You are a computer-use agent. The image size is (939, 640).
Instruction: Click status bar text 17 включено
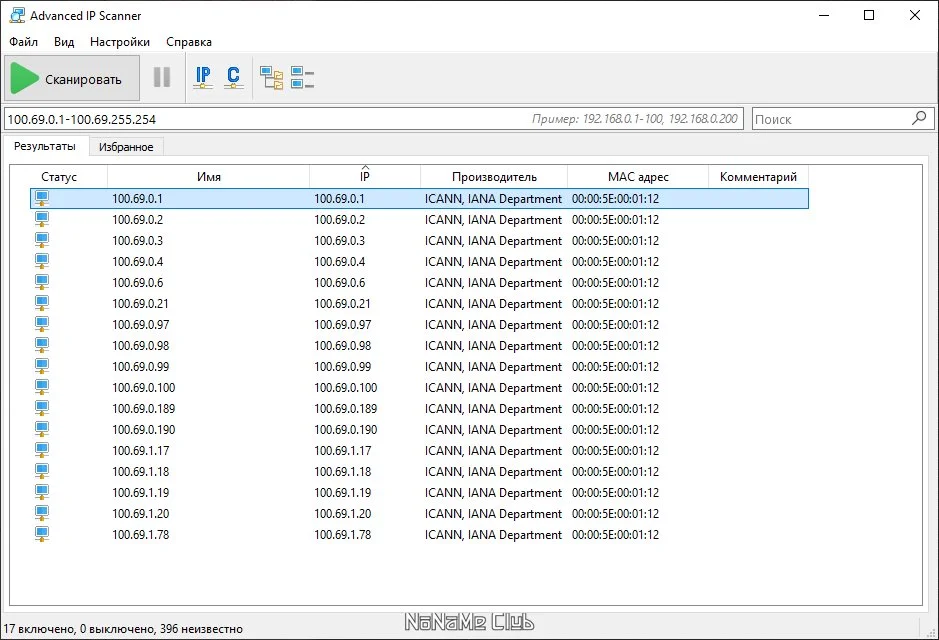tap(38, 629)
